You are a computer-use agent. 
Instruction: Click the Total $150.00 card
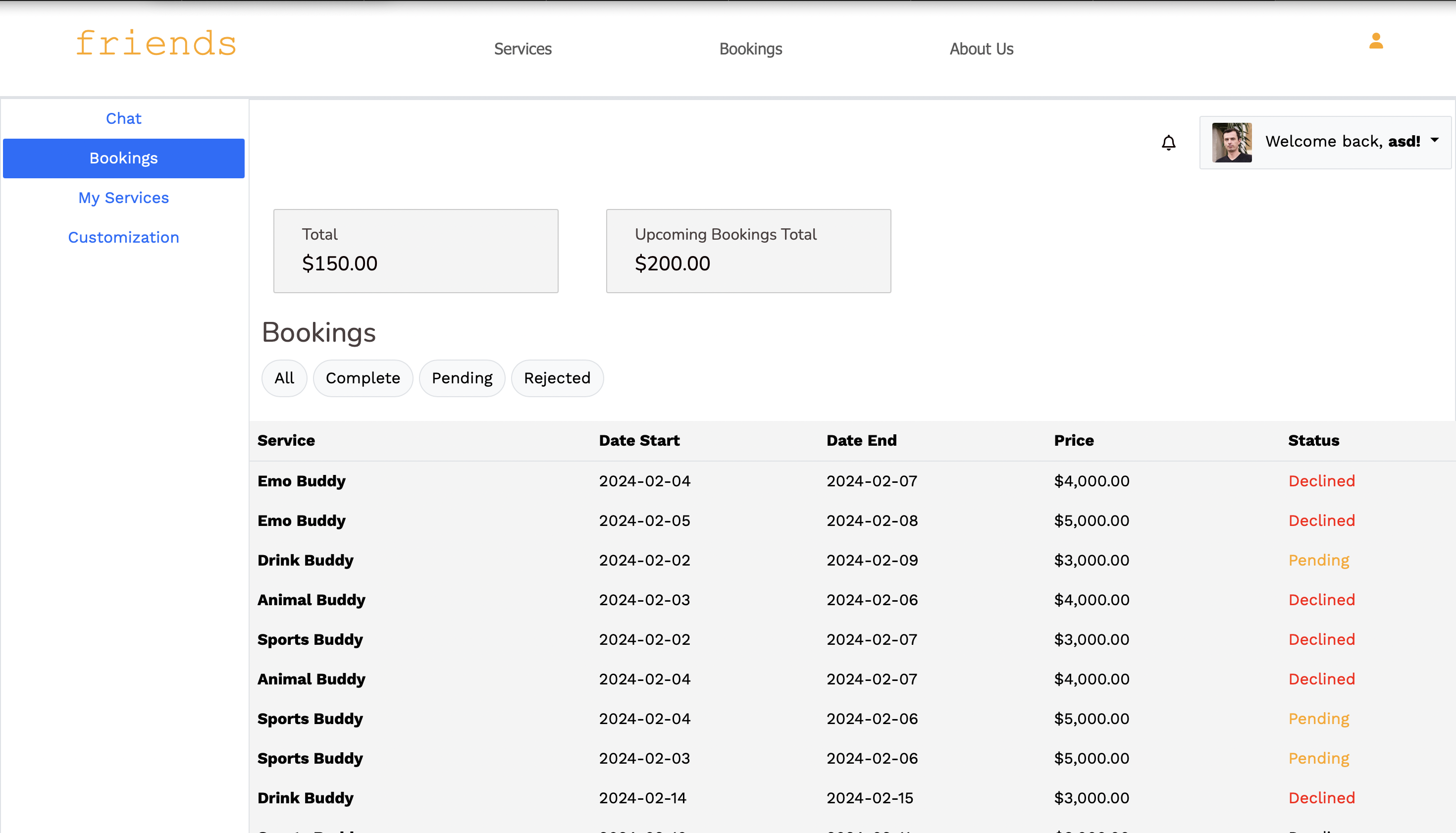click(416, 251)
